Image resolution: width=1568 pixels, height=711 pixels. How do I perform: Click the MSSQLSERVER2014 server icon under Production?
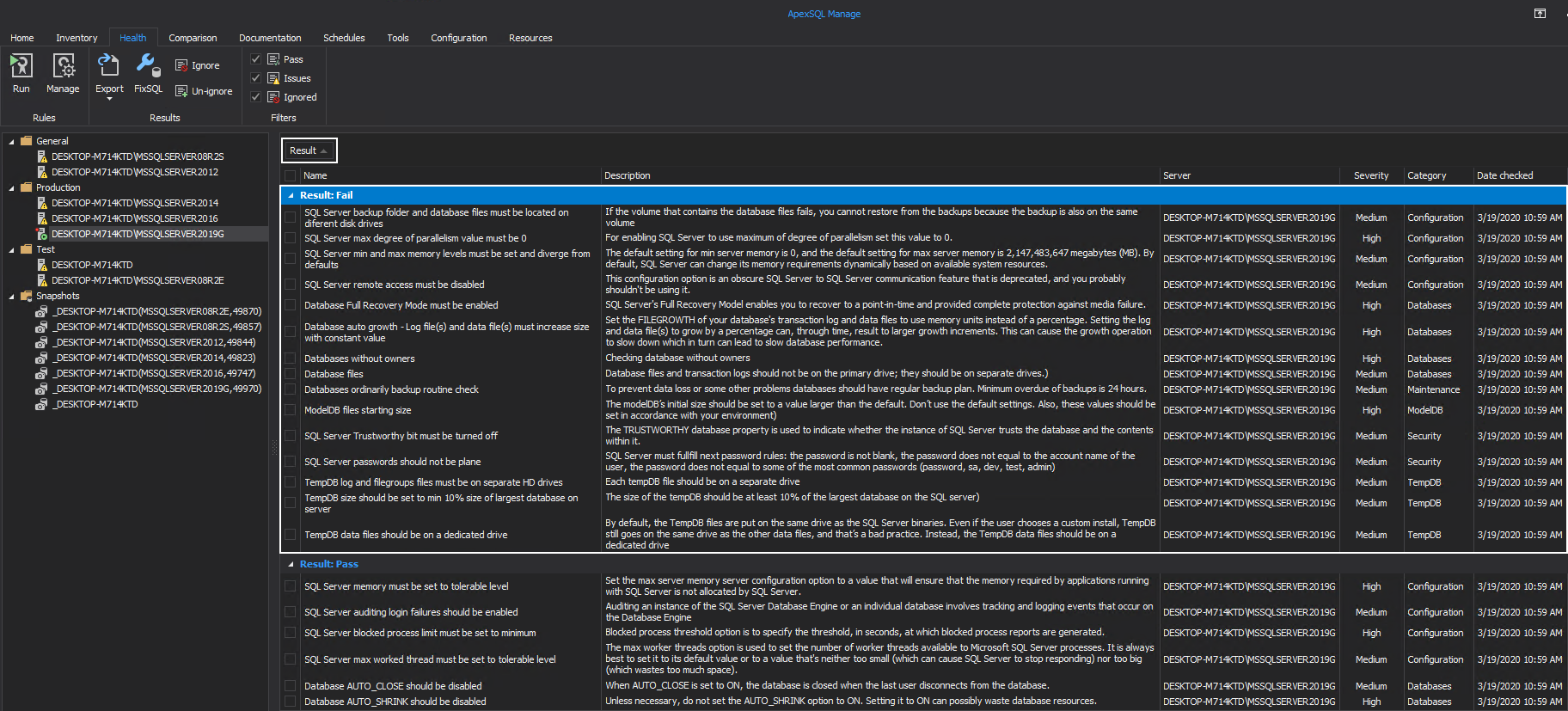[42, 203]
